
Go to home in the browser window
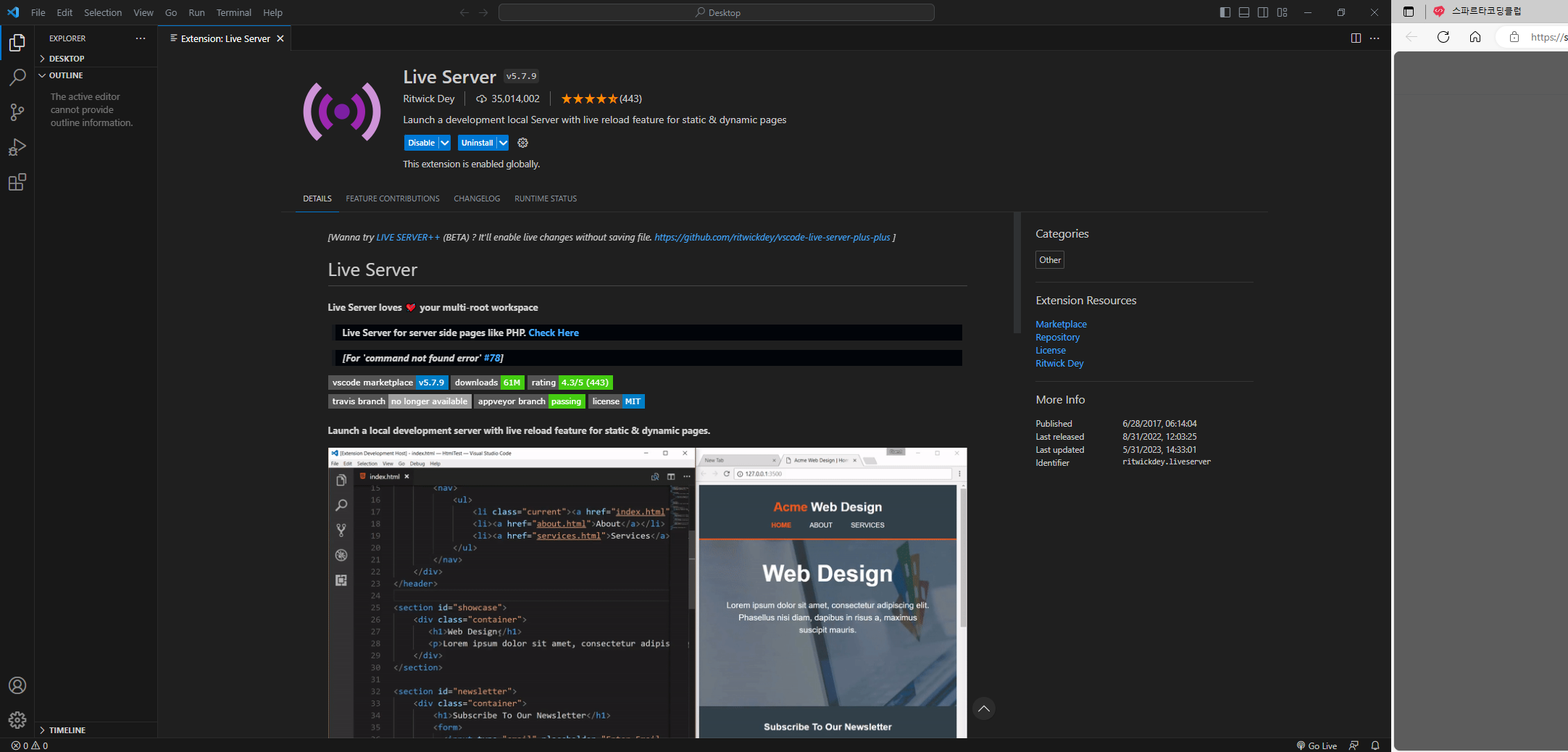pyautogui.click(x=1475, y=37)
